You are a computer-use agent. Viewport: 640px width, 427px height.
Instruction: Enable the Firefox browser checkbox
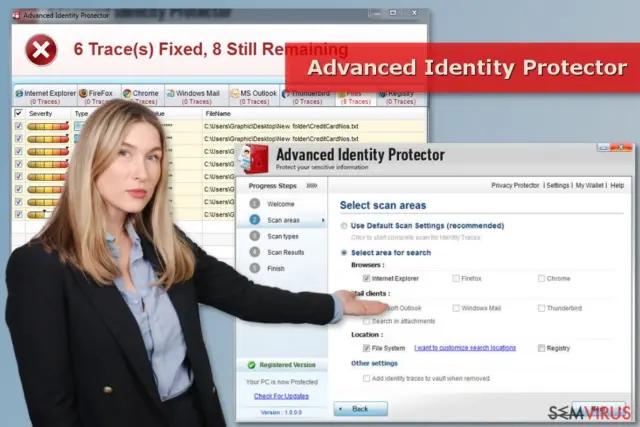pyautogui.click(x=456, y=278)
